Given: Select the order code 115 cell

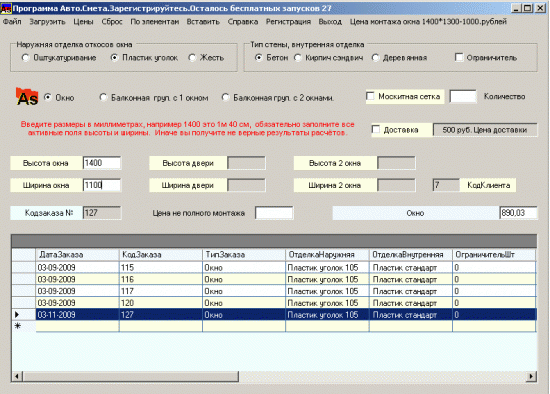Looking at the screenshot, I should (x=161, y=268).
